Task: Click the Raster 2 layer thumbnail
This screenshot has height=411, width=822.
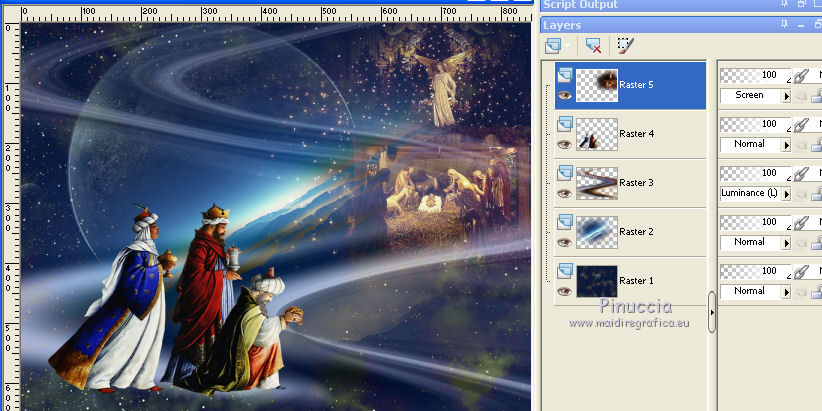Action: (x=597, y=232)
